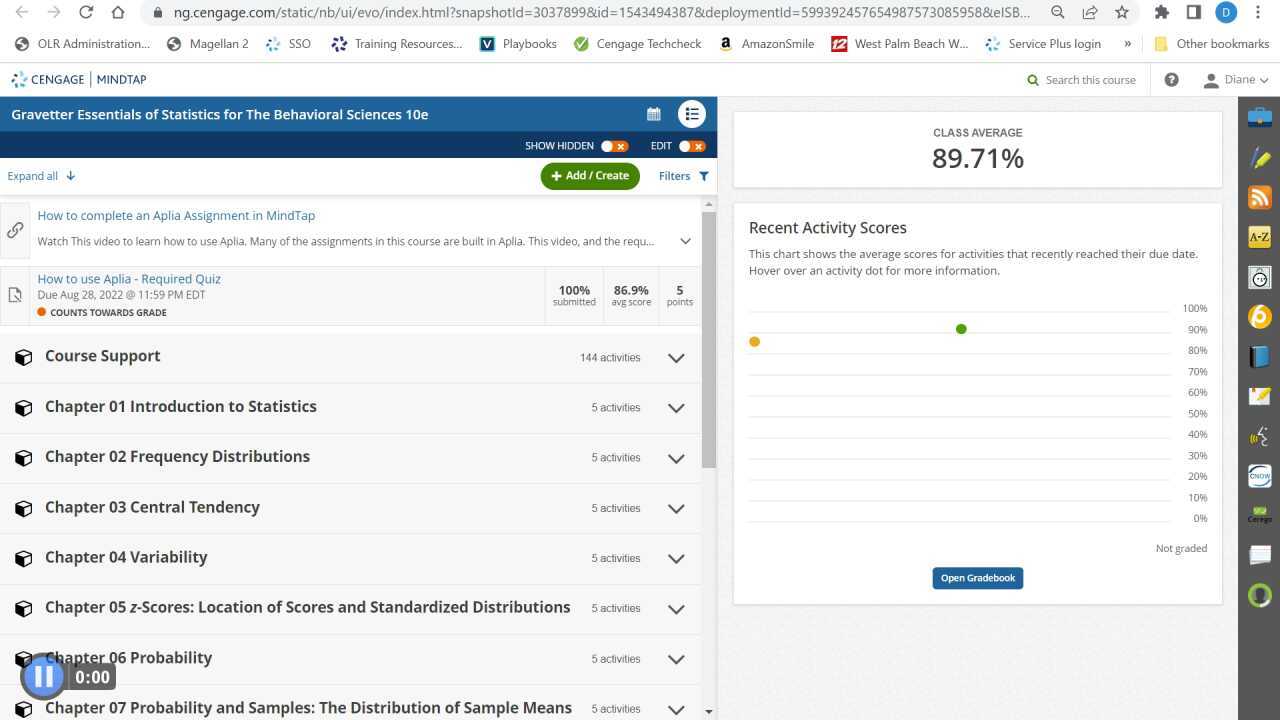Open the highlighter study tool icon

pos(1259,157)
